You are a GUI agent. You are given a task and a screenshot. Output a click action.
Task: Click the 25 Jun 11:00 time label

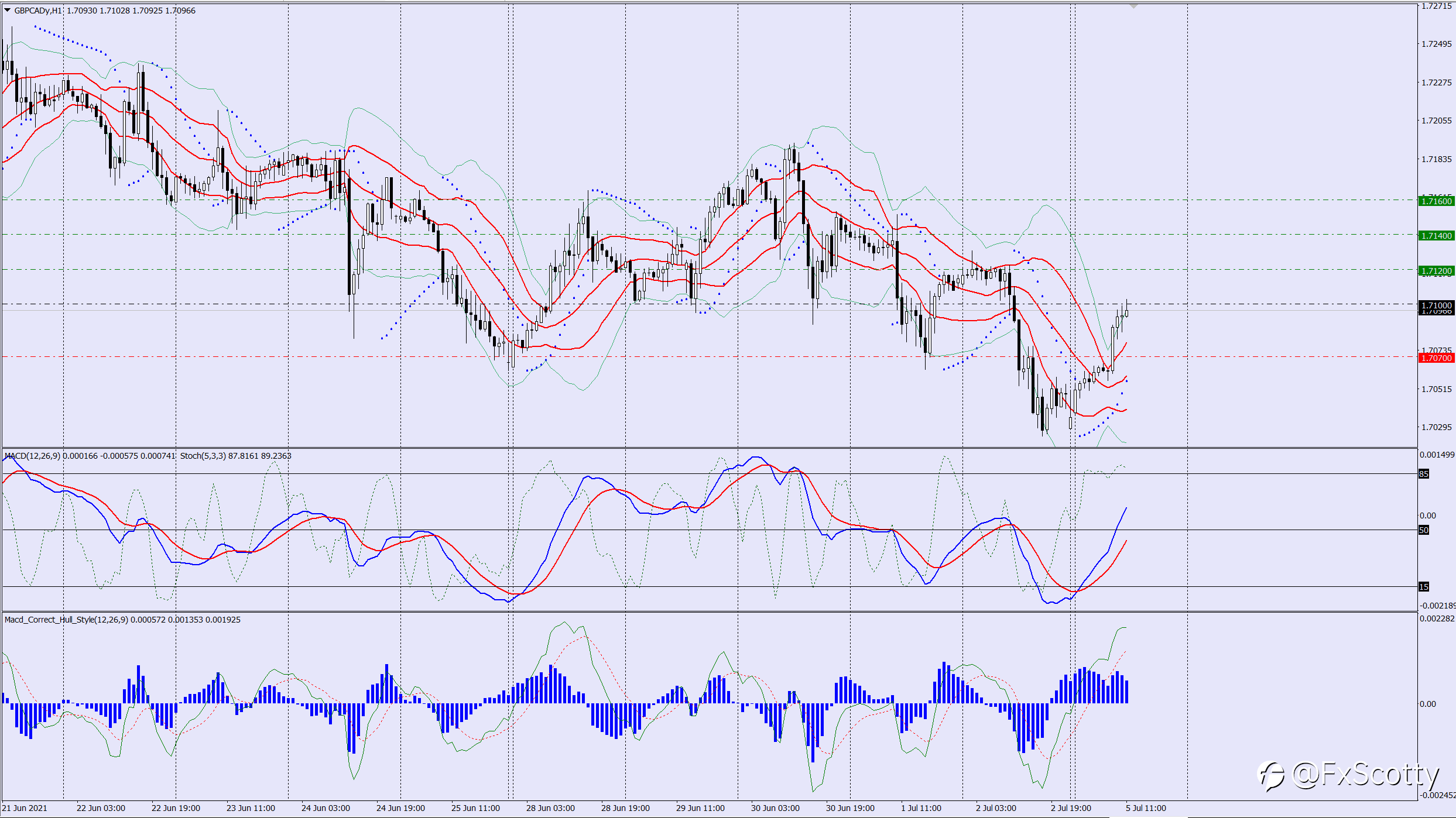[x=475, y=808]
